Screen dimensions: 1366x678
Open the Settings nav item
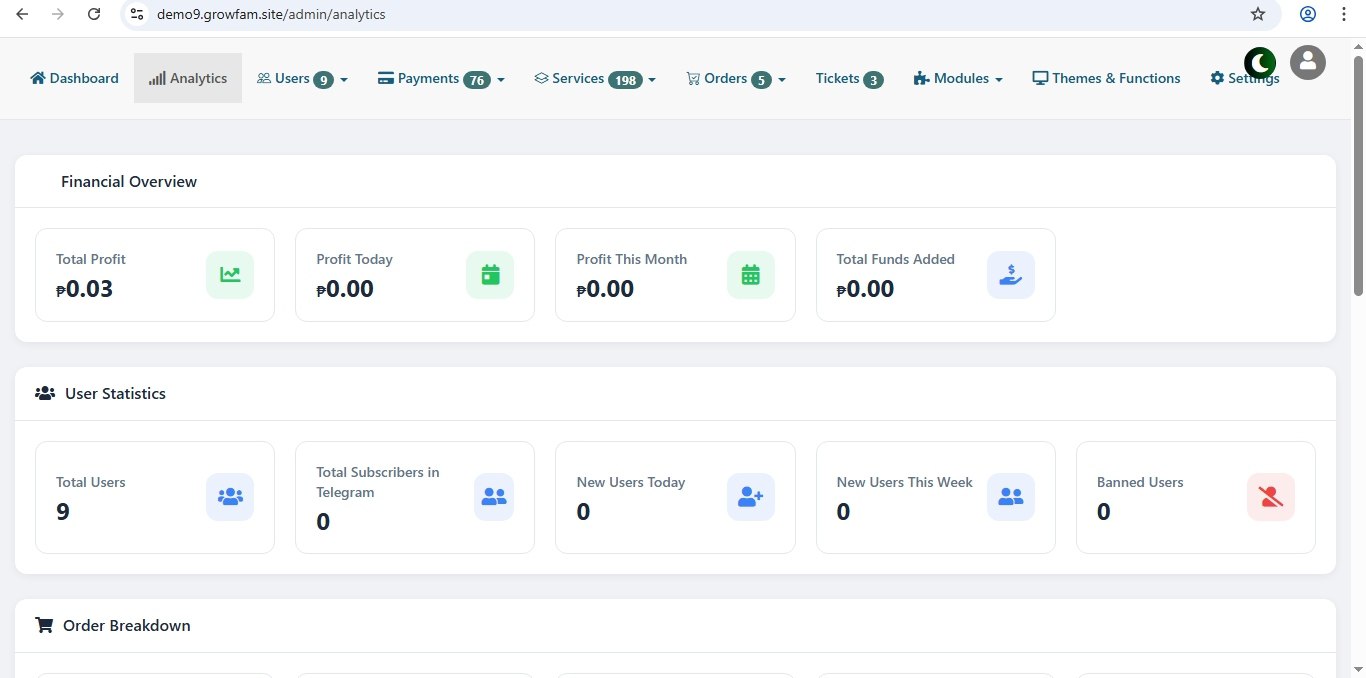(x=1244, y=78)
